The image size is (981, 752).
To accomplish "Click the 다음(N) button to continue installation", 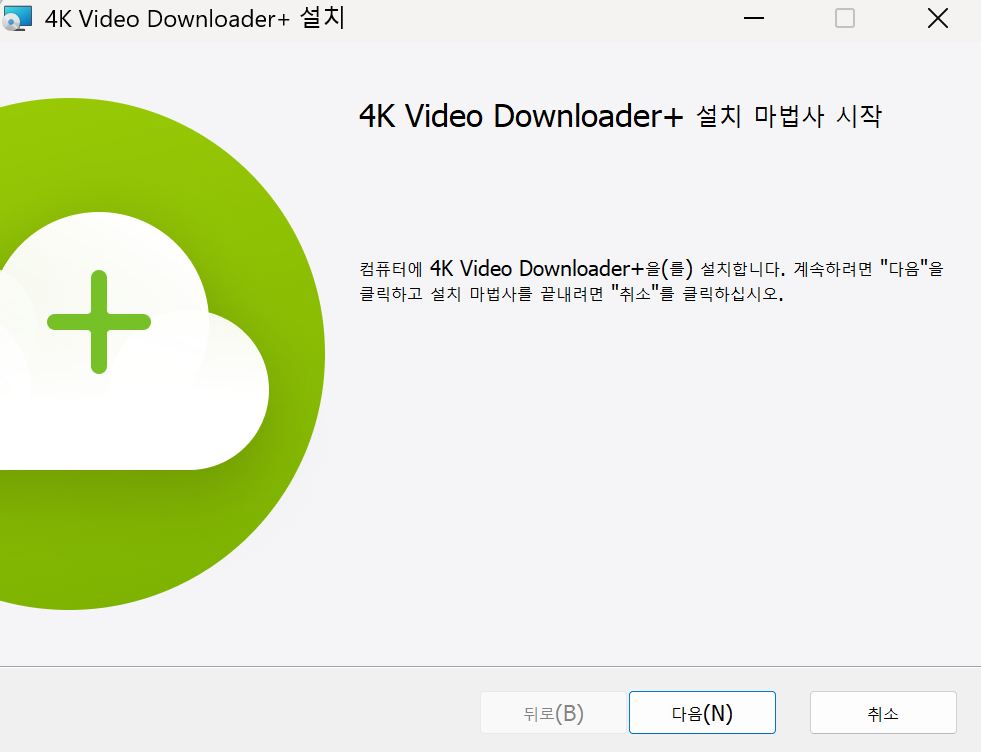I will 702,713.
